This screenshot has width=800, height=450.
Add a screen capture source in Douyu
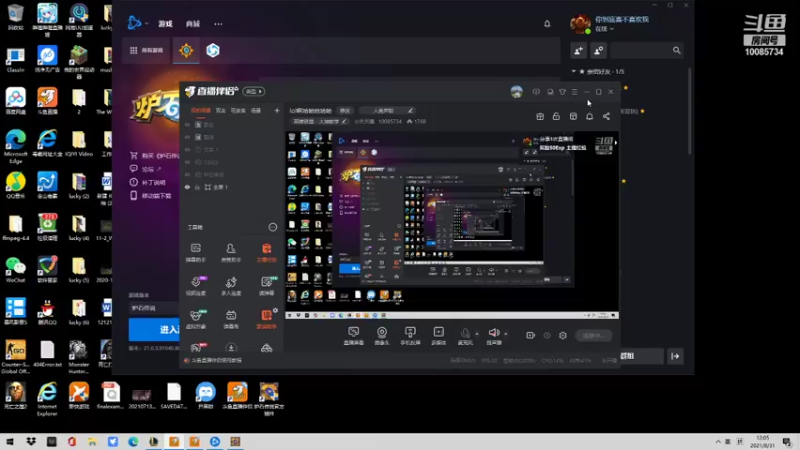point(354,336)
